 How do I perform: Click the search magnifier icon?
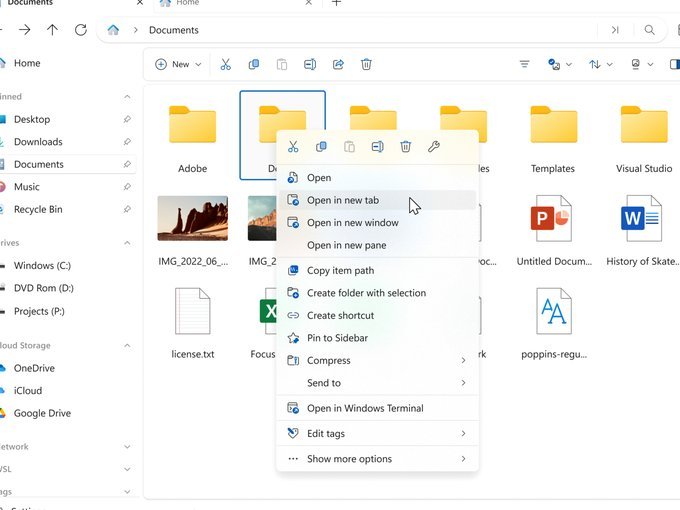pyautogui.click(x=649, y=30)
